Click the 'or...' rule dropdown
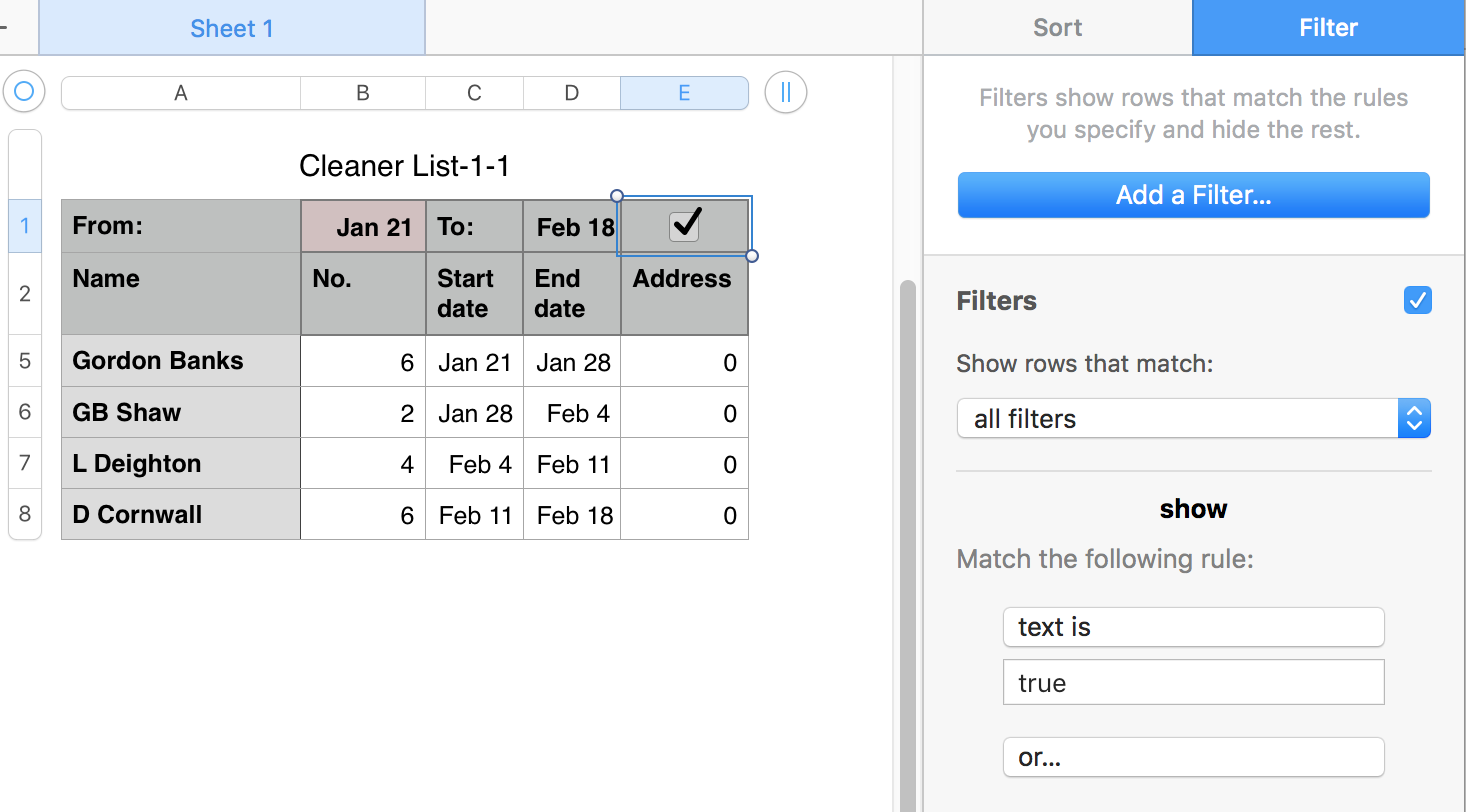 coord(1193,757)
